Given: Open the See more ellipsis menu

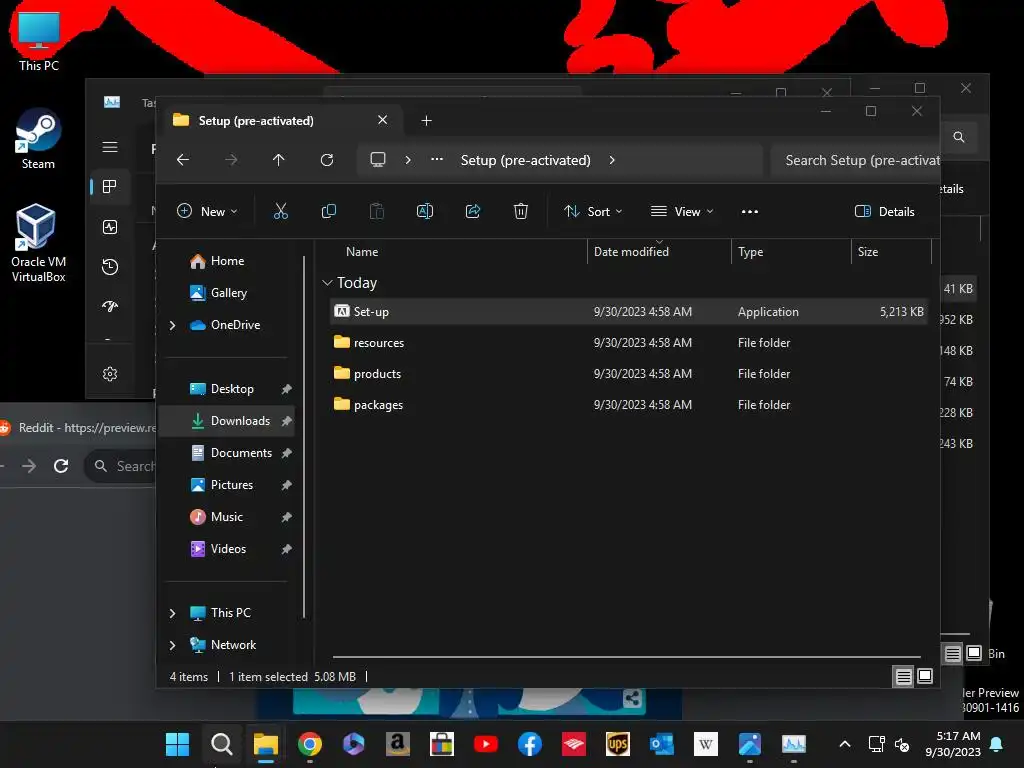Looking at the screenshot, I should pyautogui.click(x=750, y=212).
